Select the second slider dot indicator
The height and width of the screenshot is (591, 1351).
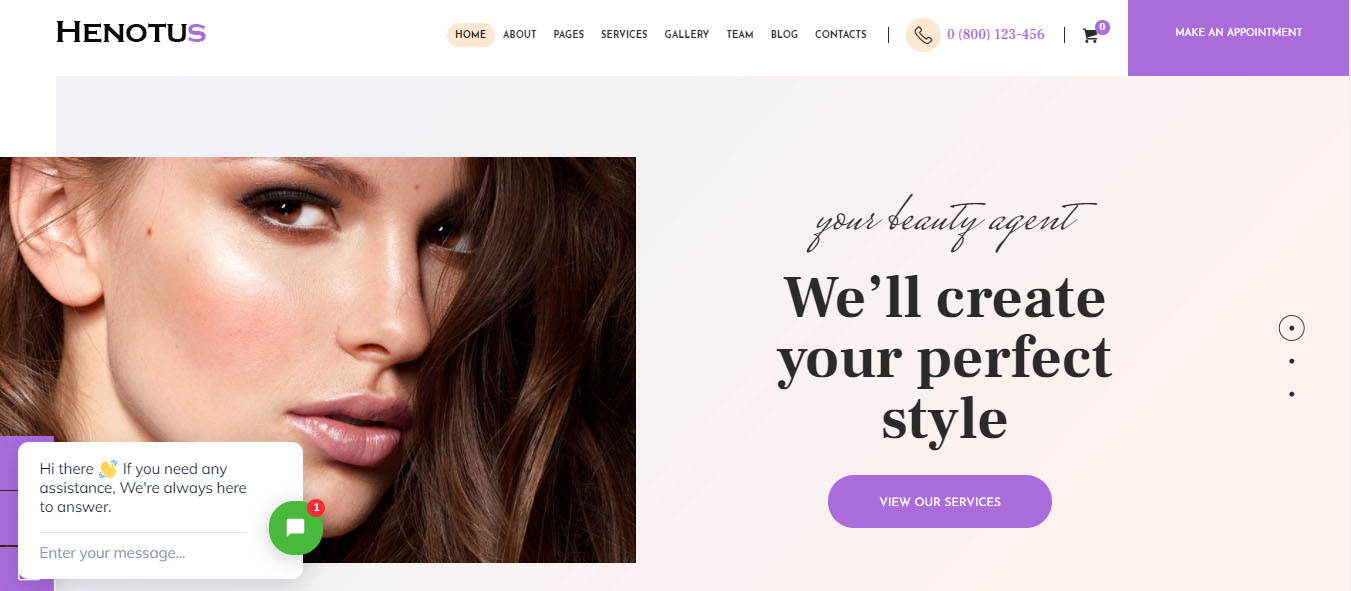click(1292, 361)
